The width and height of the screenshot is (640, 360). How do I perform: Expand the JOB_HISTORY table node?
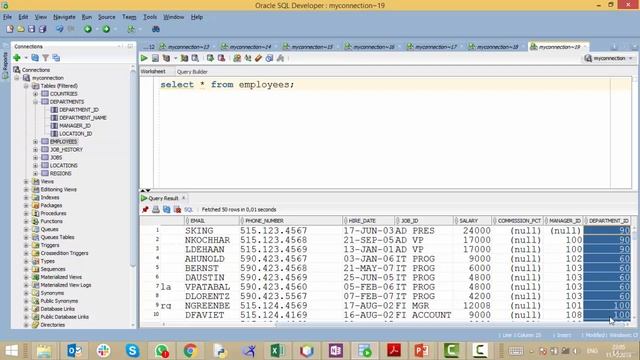click(x=36, y=149)
